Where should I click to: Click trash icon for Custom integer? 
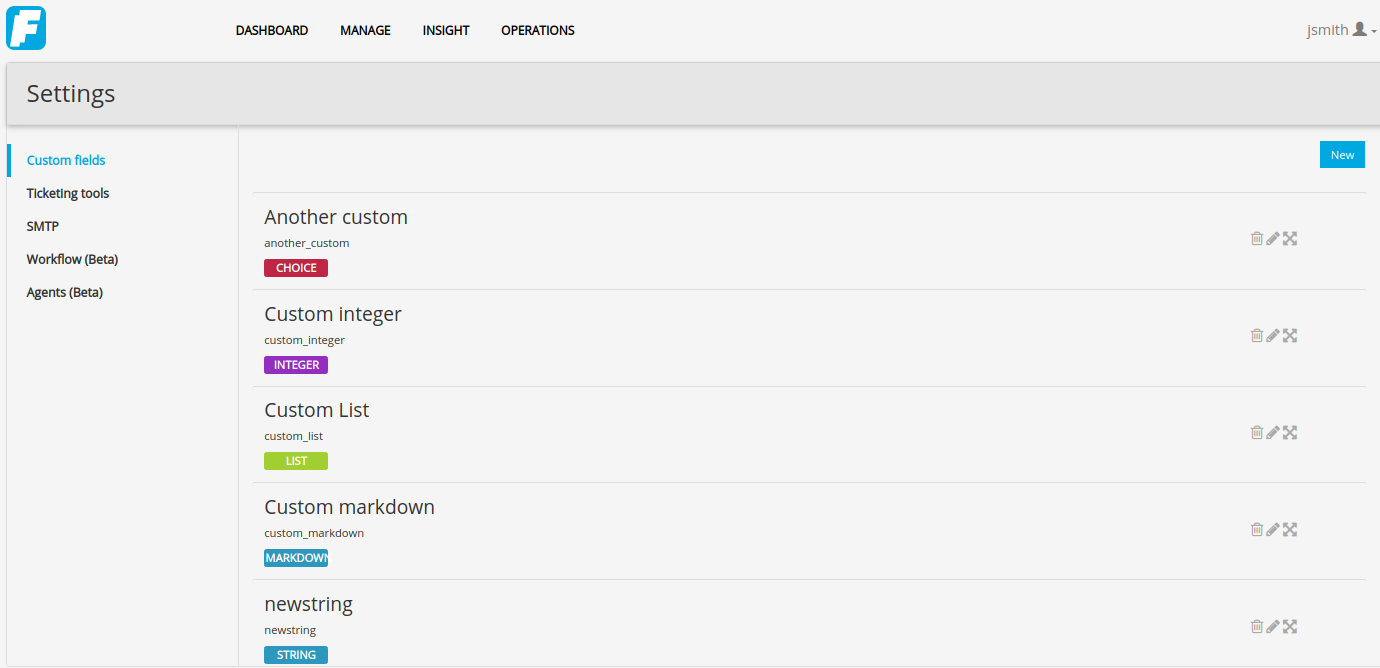[x=1257, y=335]
